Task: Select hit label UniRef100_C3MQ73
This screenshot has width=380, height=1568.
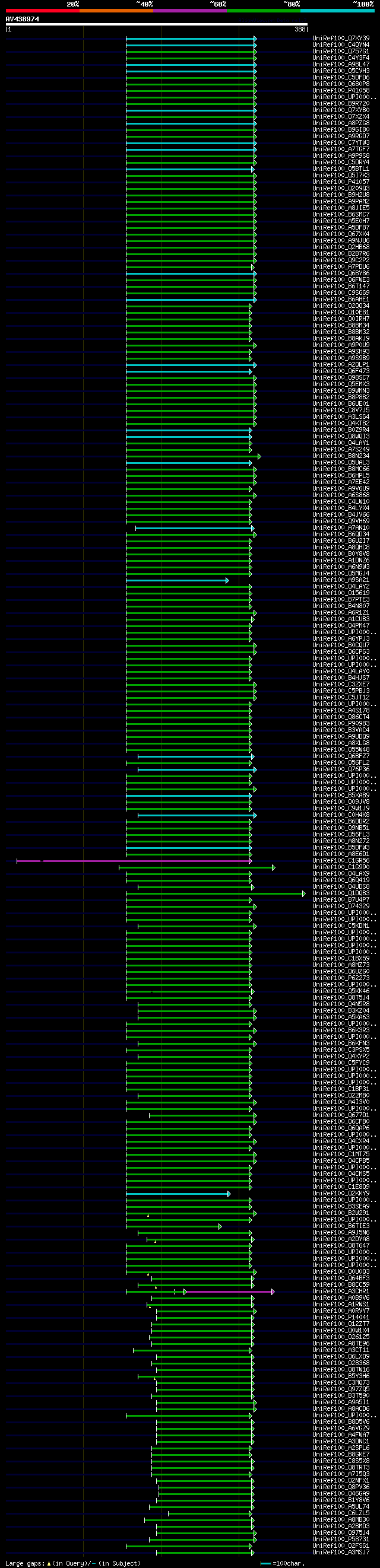Action: [341, 1383]
